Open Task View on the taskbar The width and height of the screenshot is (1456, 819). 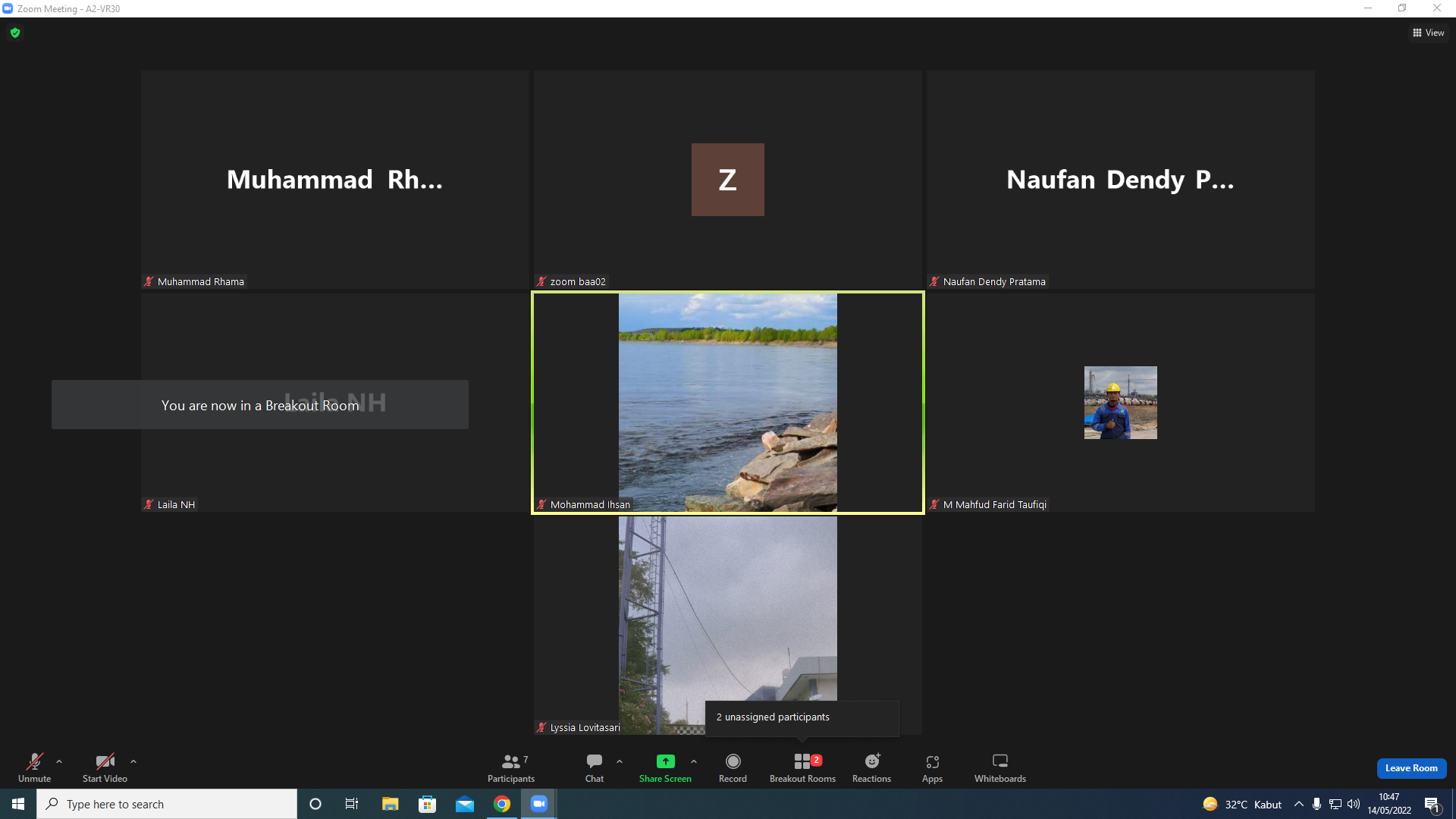pos(352,804)
